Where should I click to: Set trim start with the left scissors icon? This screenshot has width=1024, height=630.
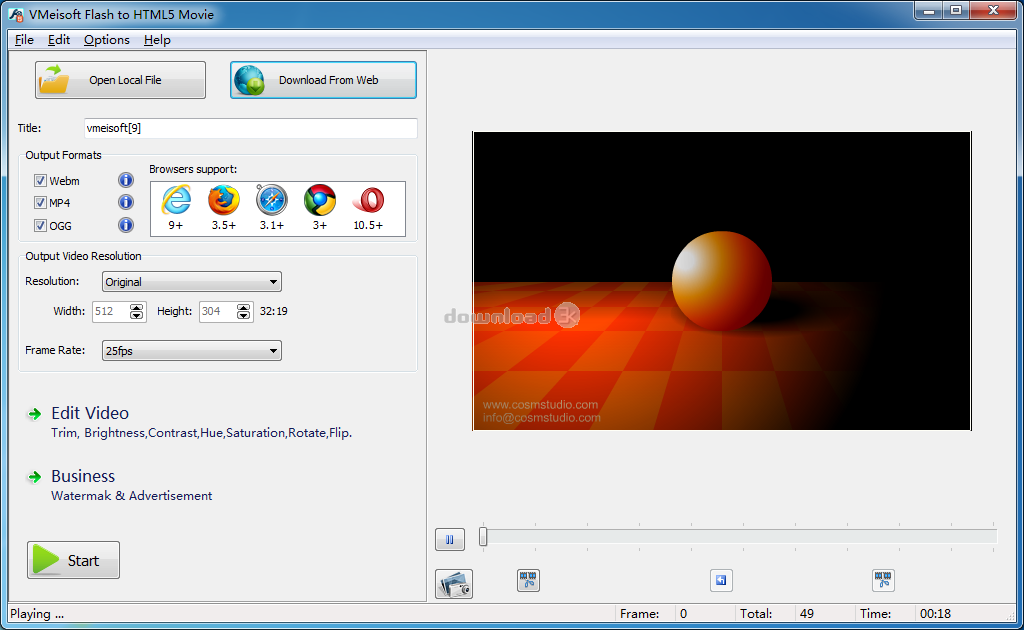pos(528,580)
